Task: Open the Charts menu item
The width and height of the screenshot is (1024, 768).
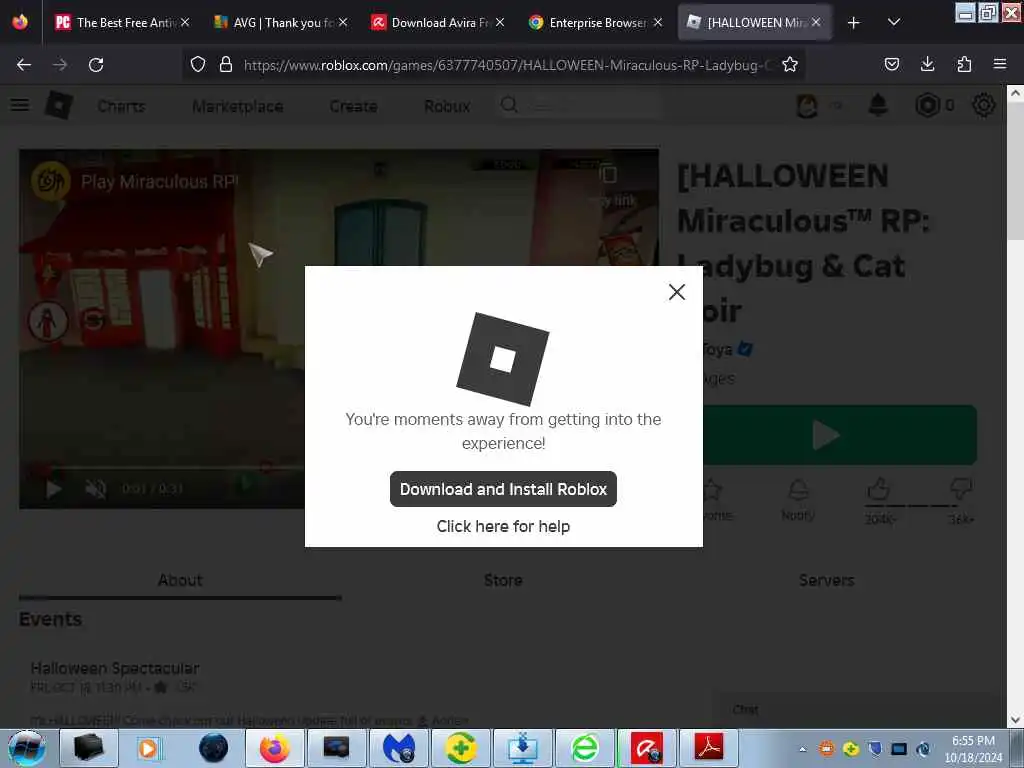Action: (121, 106)
